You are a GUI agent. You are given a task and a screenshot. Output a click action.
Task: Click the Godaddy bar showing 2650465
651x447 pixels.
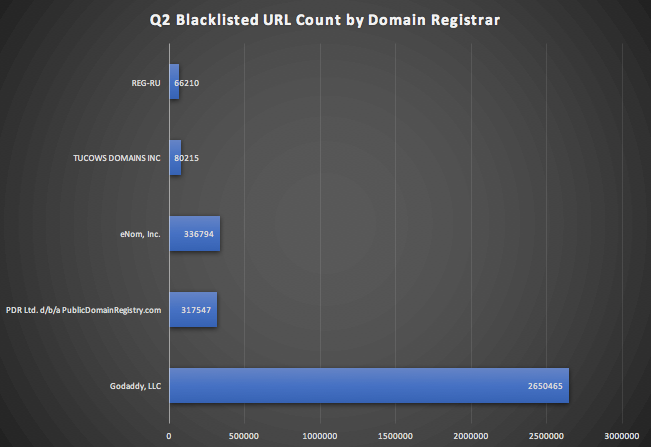coord(369,386)
